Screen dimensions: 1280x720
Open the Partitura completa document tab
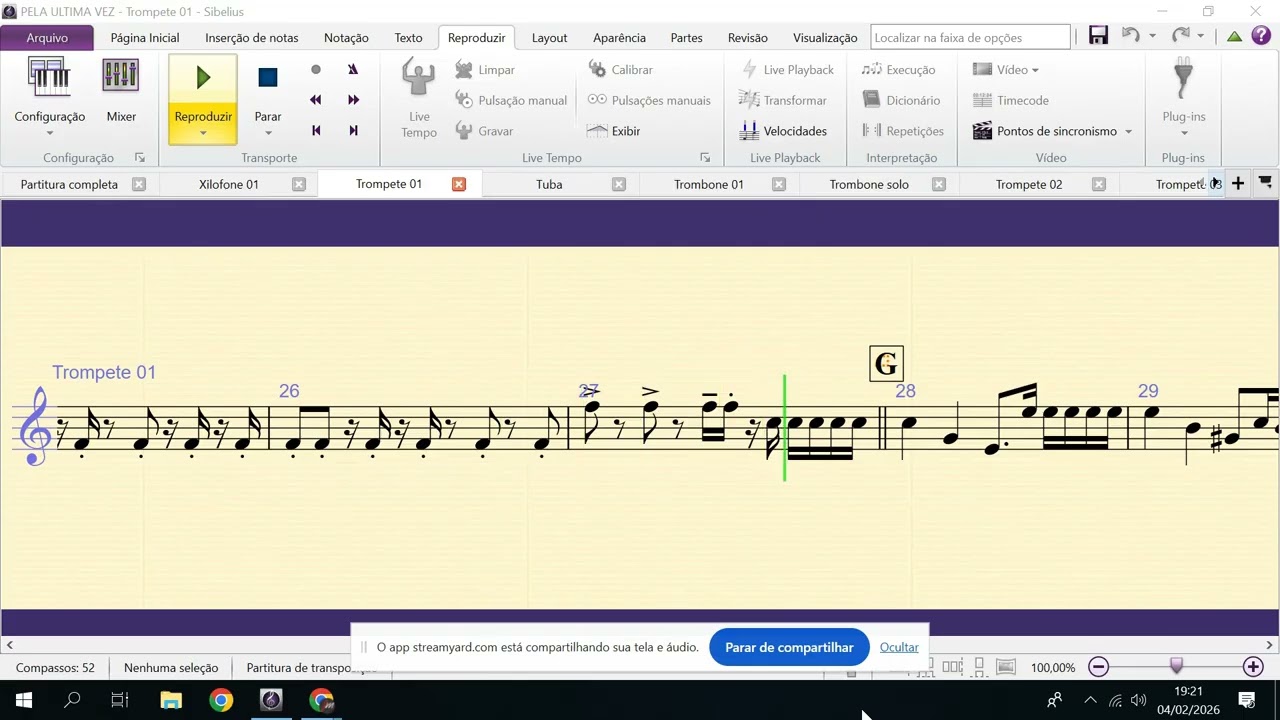tap(69, 184)
